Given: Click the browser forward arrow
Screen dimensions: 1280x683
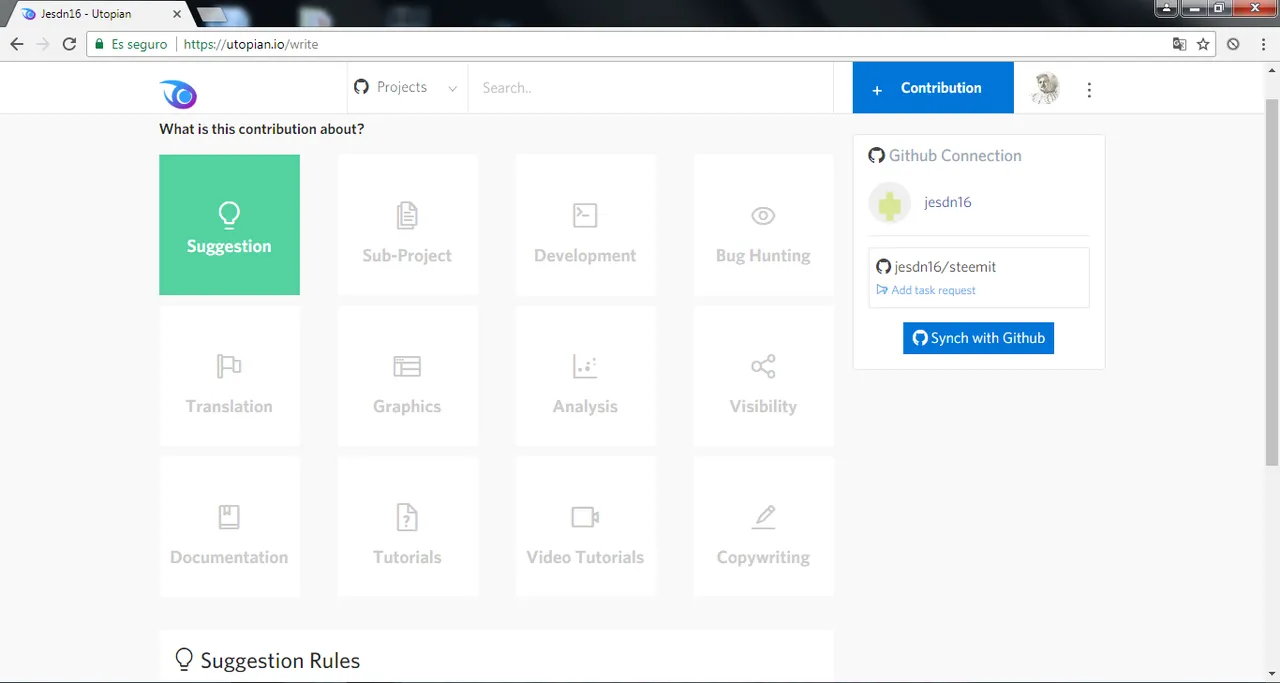Looking at the screenshot, I should [43, 44].
